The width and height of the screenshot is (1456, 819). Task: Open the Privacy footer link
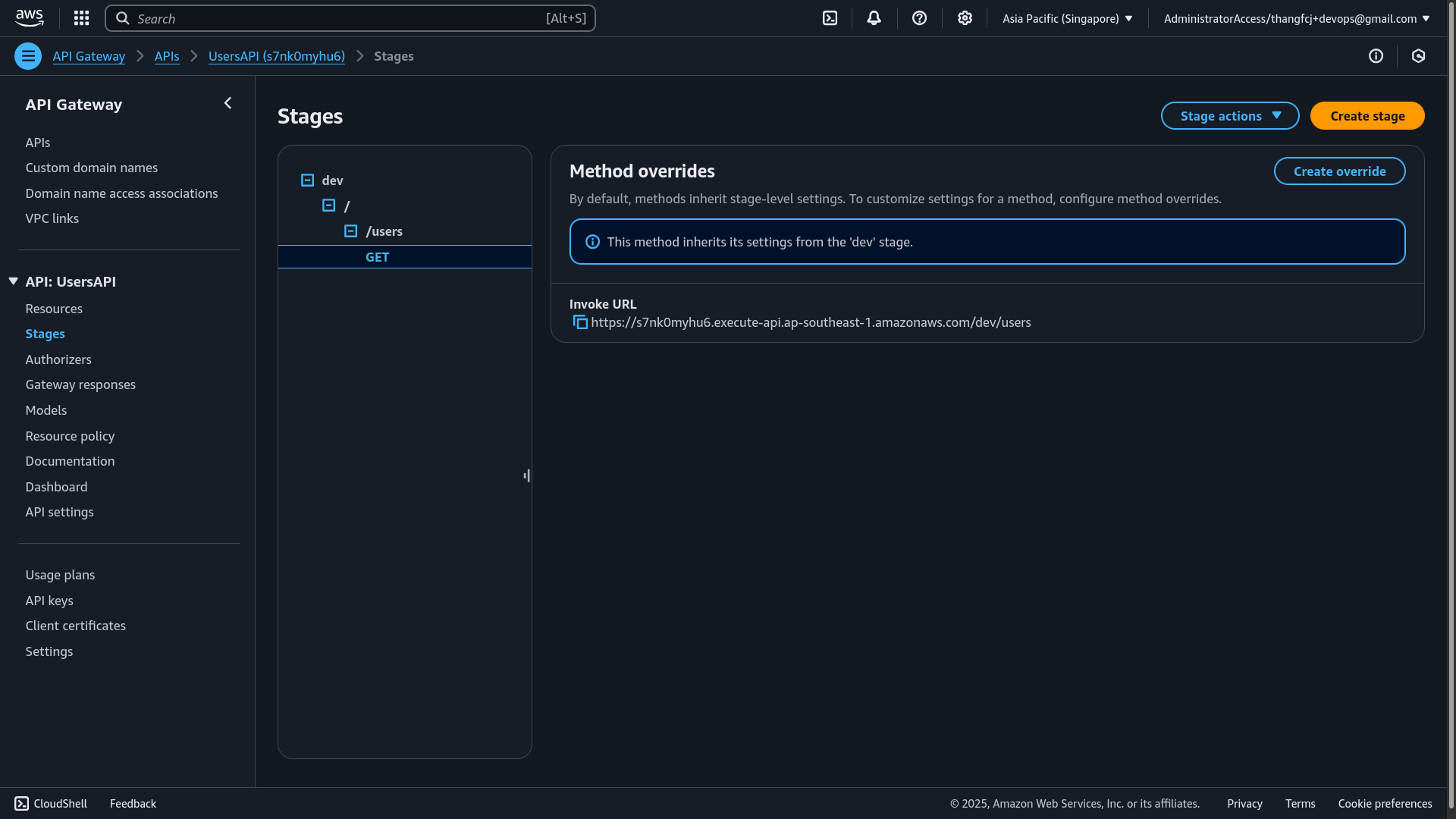[x=1244, y=804]
